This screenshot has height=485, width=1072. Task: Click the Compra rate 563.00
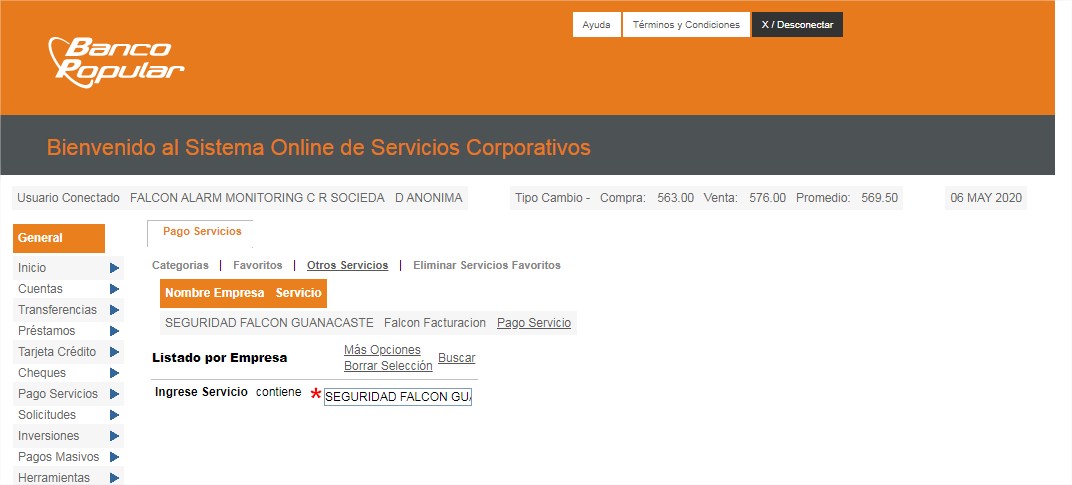coord(675,198)
